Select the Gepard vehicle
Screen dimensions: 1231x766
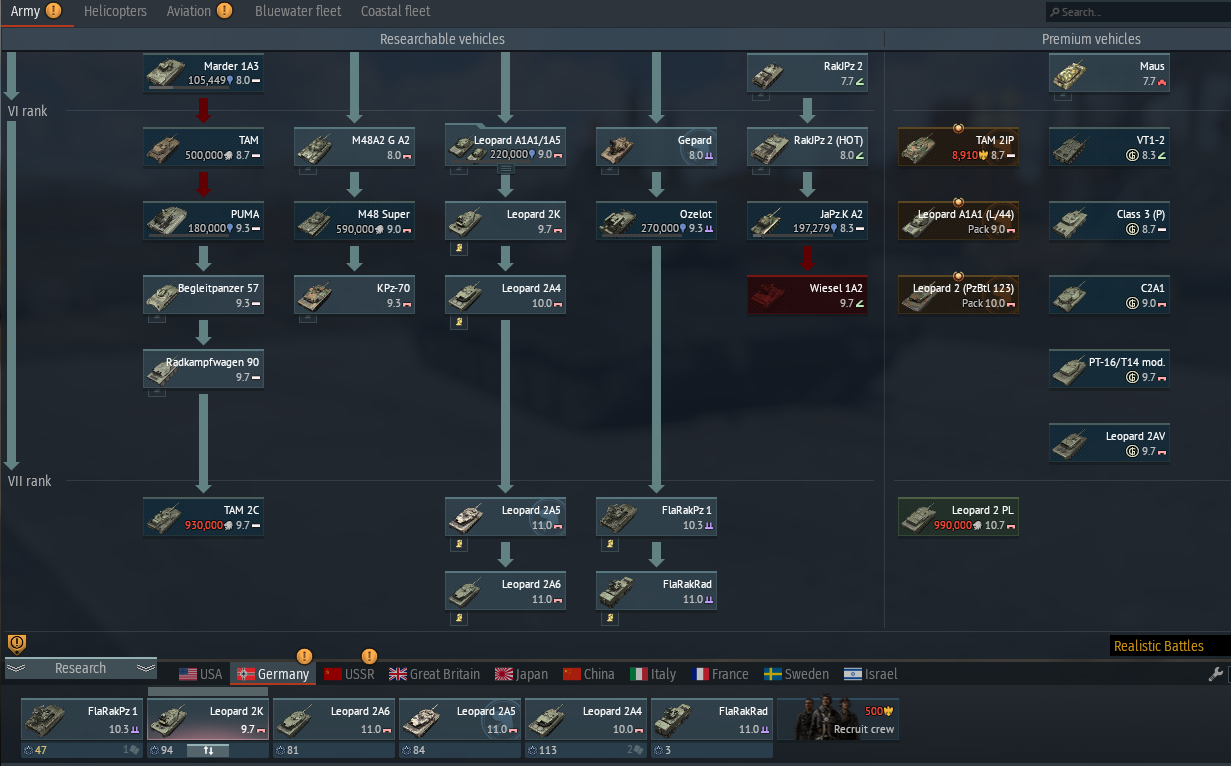657,148
